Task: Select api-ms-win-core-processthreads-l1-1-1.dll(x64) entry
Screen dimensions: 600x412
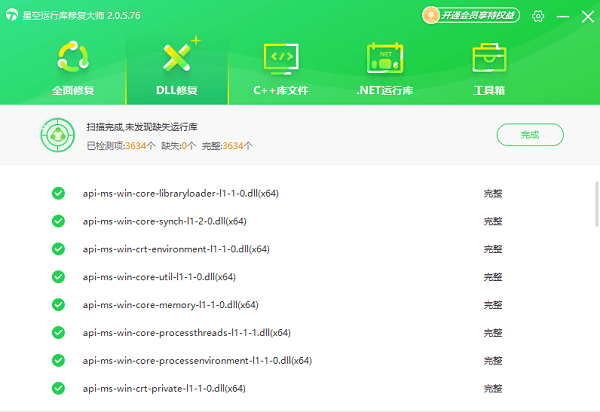Action: (187, 333)
